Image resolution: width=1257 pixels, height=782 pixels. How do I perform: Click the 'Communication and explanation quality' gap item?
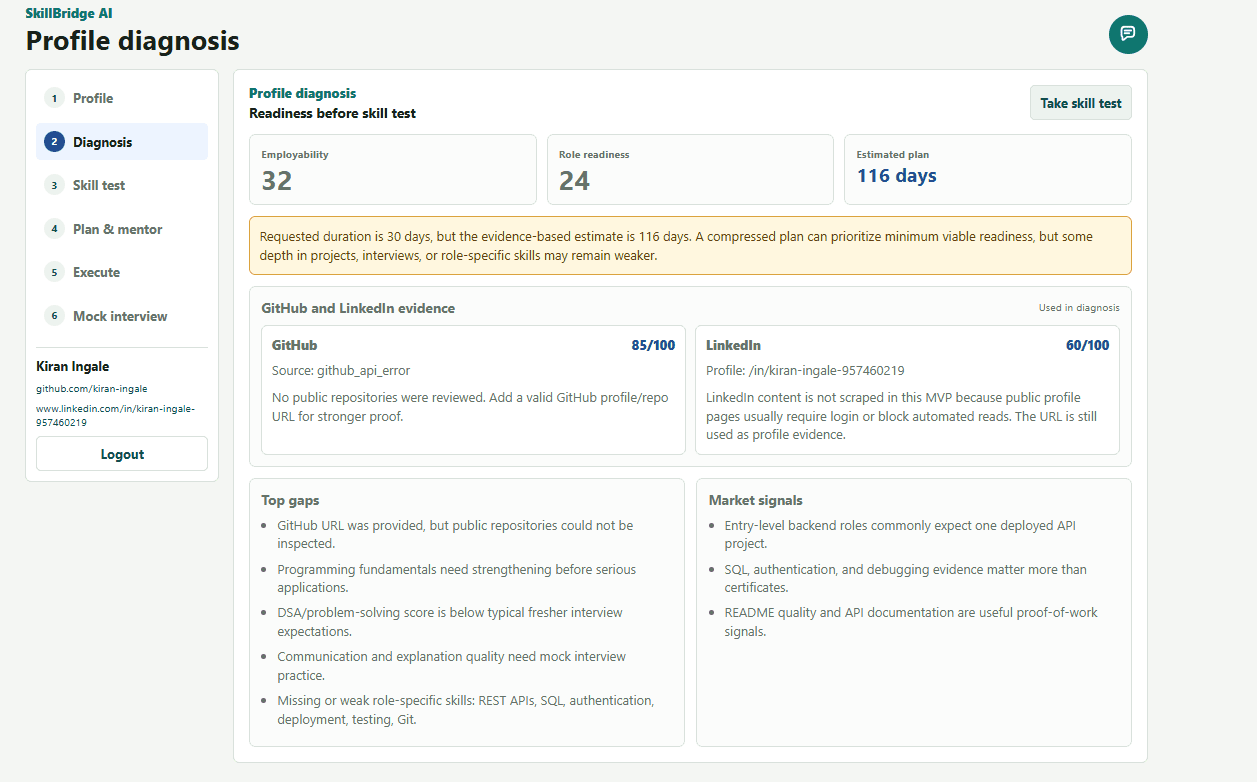[452, 666]
